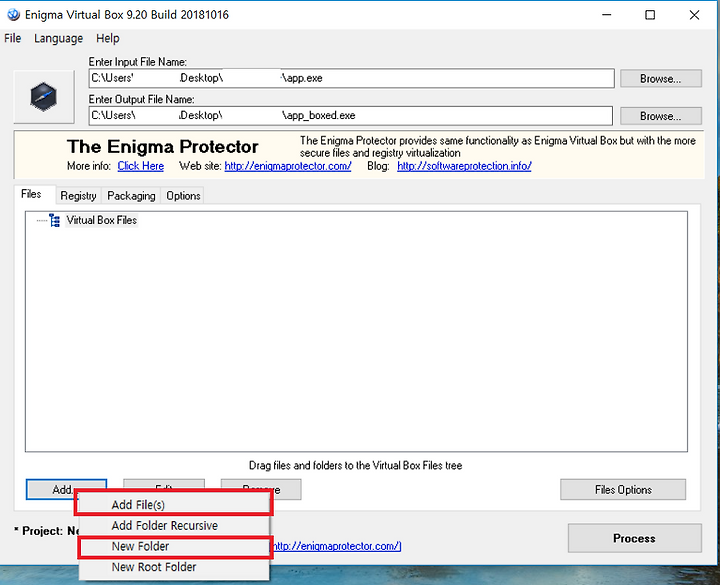Choose Add File(s) from the popup menu
The width and height of the screenshot is (720, 585).
tap(174, 505)
